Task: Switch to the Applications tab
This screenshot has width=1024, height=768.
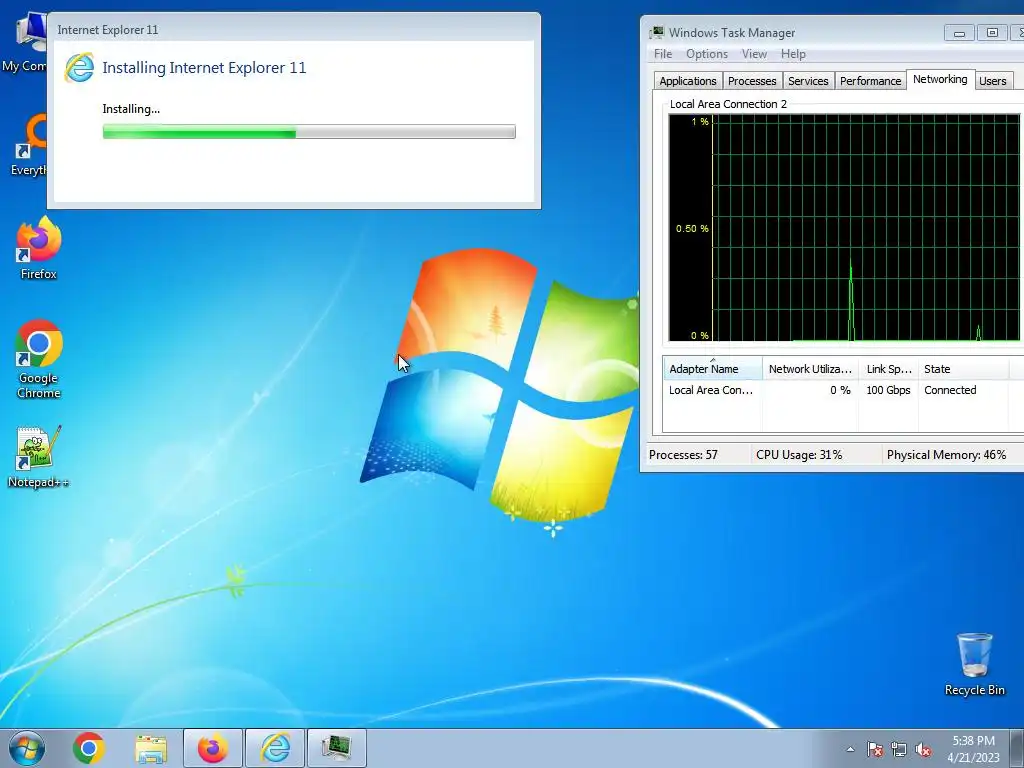Action: click(x=688, y=81)
